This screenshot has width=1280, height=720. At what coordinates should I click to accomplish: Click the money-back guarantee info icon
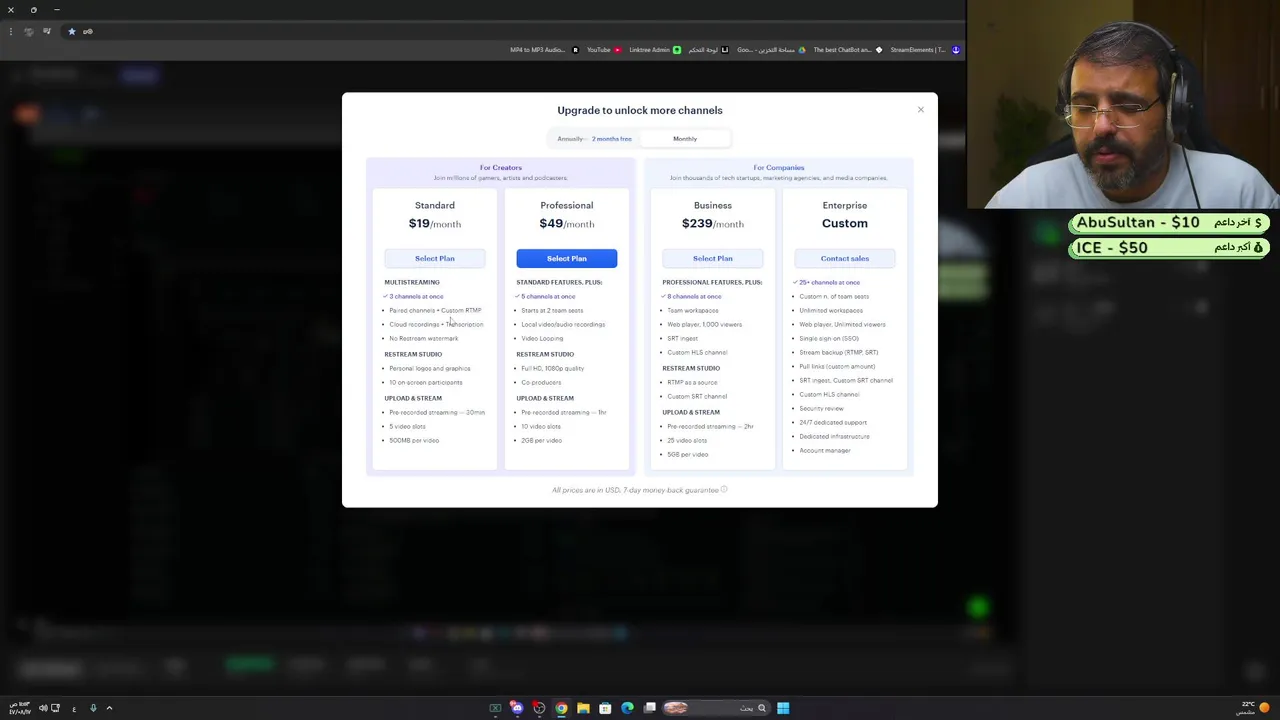coord(724,490)
